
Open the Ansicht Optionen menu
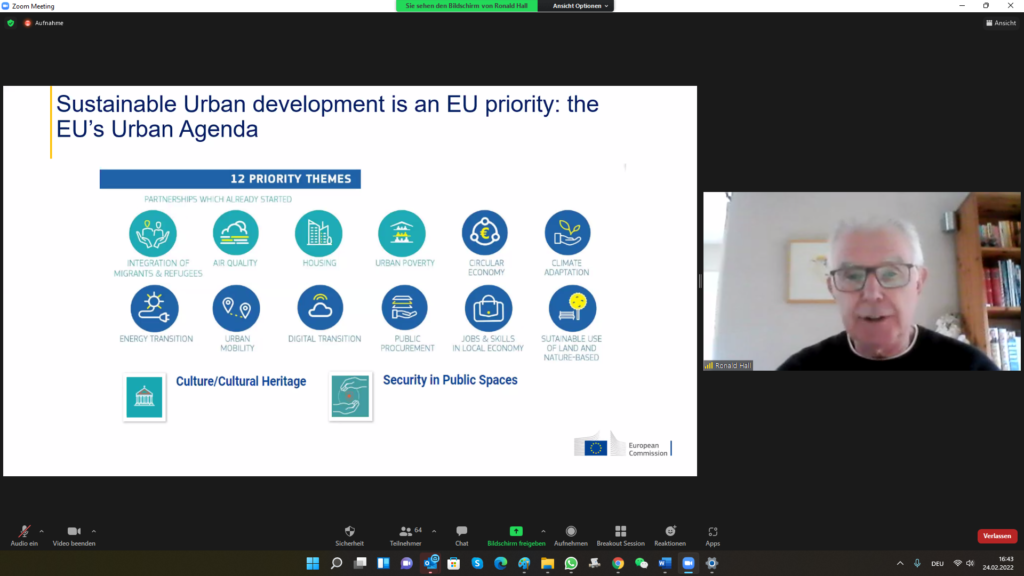point(579,6)
